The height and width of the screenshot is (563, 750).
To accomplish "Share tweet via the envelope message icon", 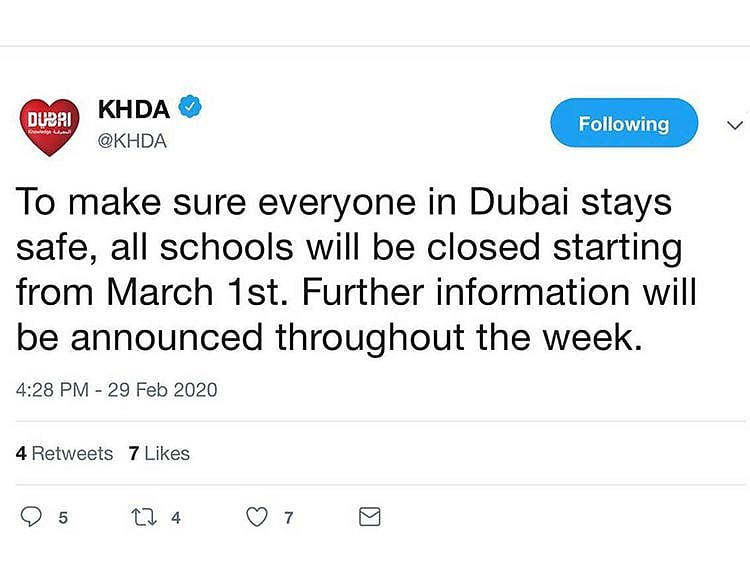I will (x=369, y=517).
